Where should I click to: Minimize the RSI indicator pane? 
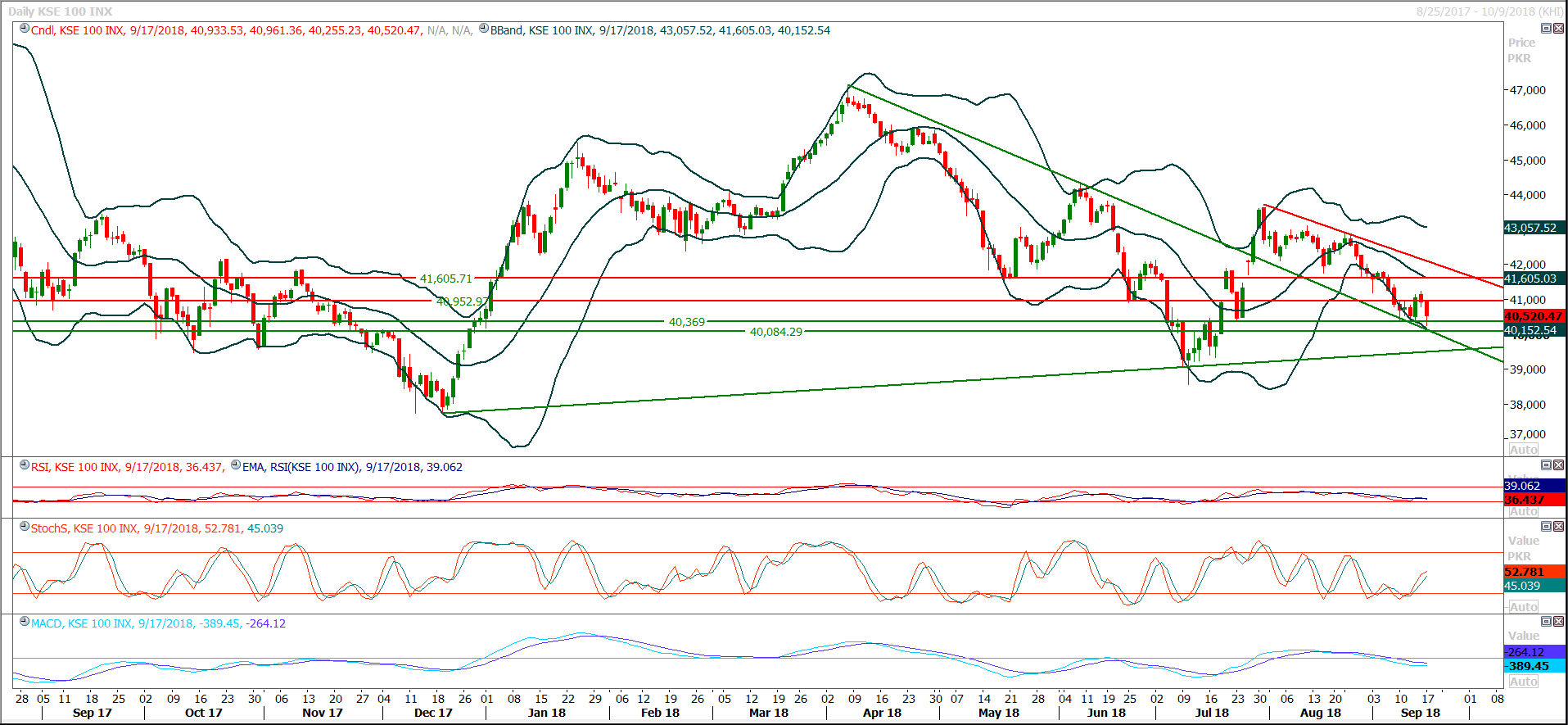1546,464
